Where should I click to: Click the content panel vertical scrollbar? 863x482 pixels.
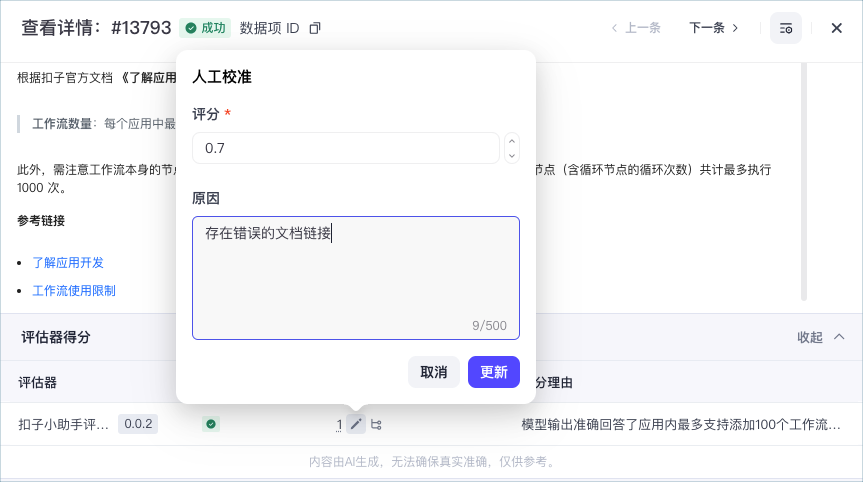coord(804,182)
